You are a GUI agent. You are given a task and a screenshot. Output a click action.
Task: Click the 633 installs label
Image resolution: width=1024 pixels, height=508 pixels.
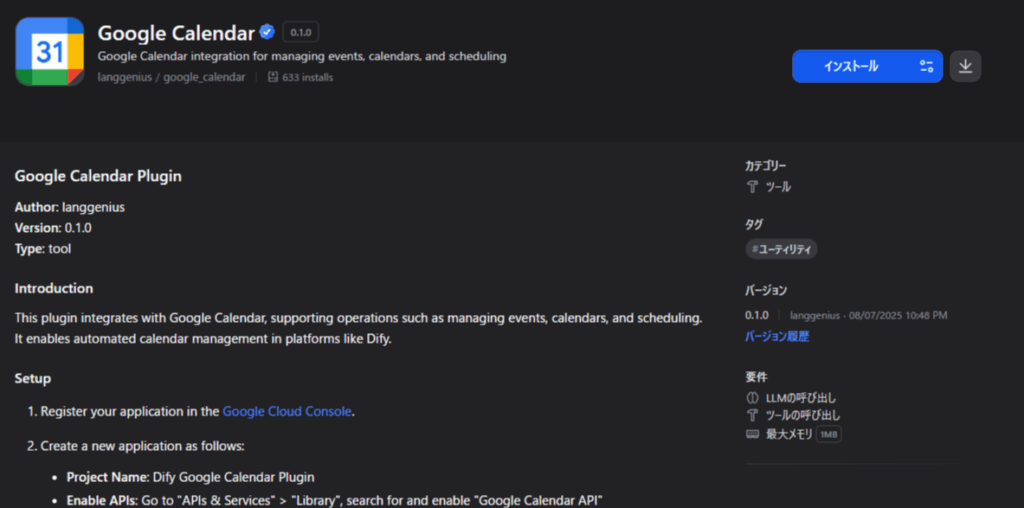coord(308,77)
